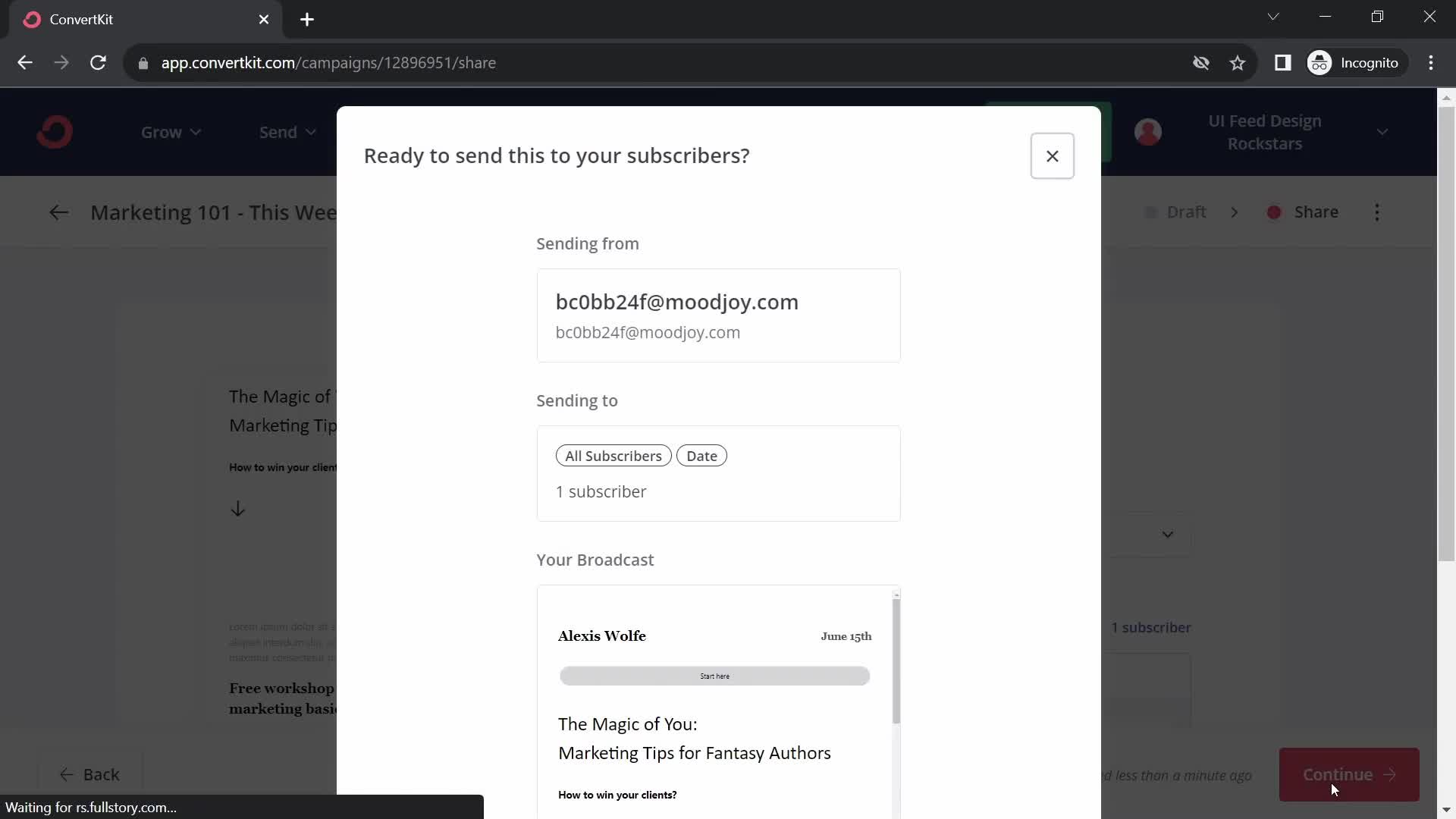The image size is (1456, 819).
Task: Click the down arrow expander icon
Action: [x=1167, y=533]
